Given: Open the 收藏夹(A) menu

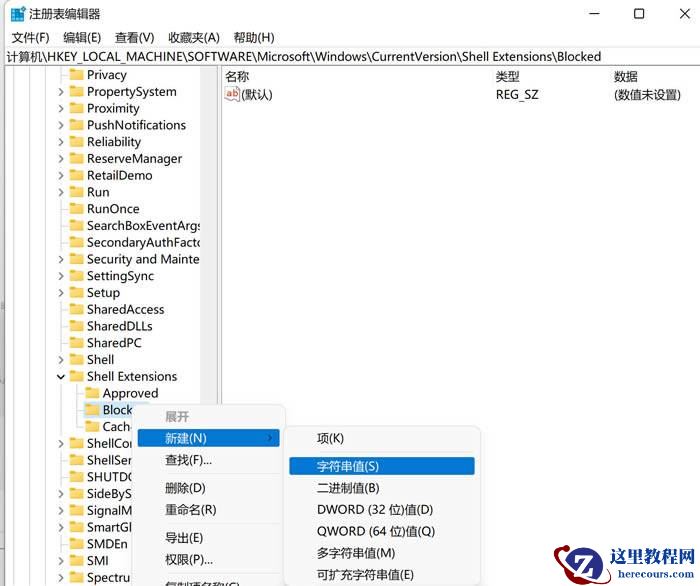Looking at the screenshot, I should pyautogui.click(x=194, y=37).
